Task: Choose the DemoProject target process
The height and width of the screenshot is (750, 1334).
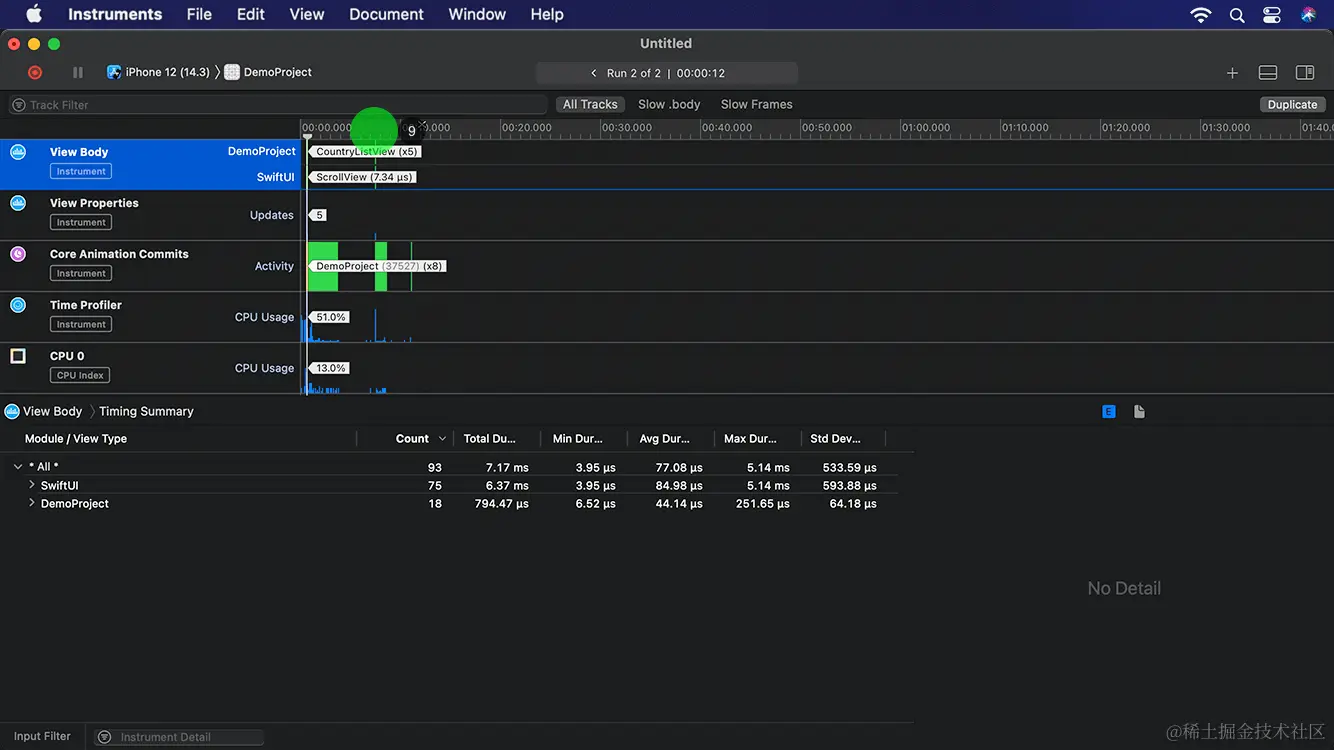Action: click(x=269, y=72)
